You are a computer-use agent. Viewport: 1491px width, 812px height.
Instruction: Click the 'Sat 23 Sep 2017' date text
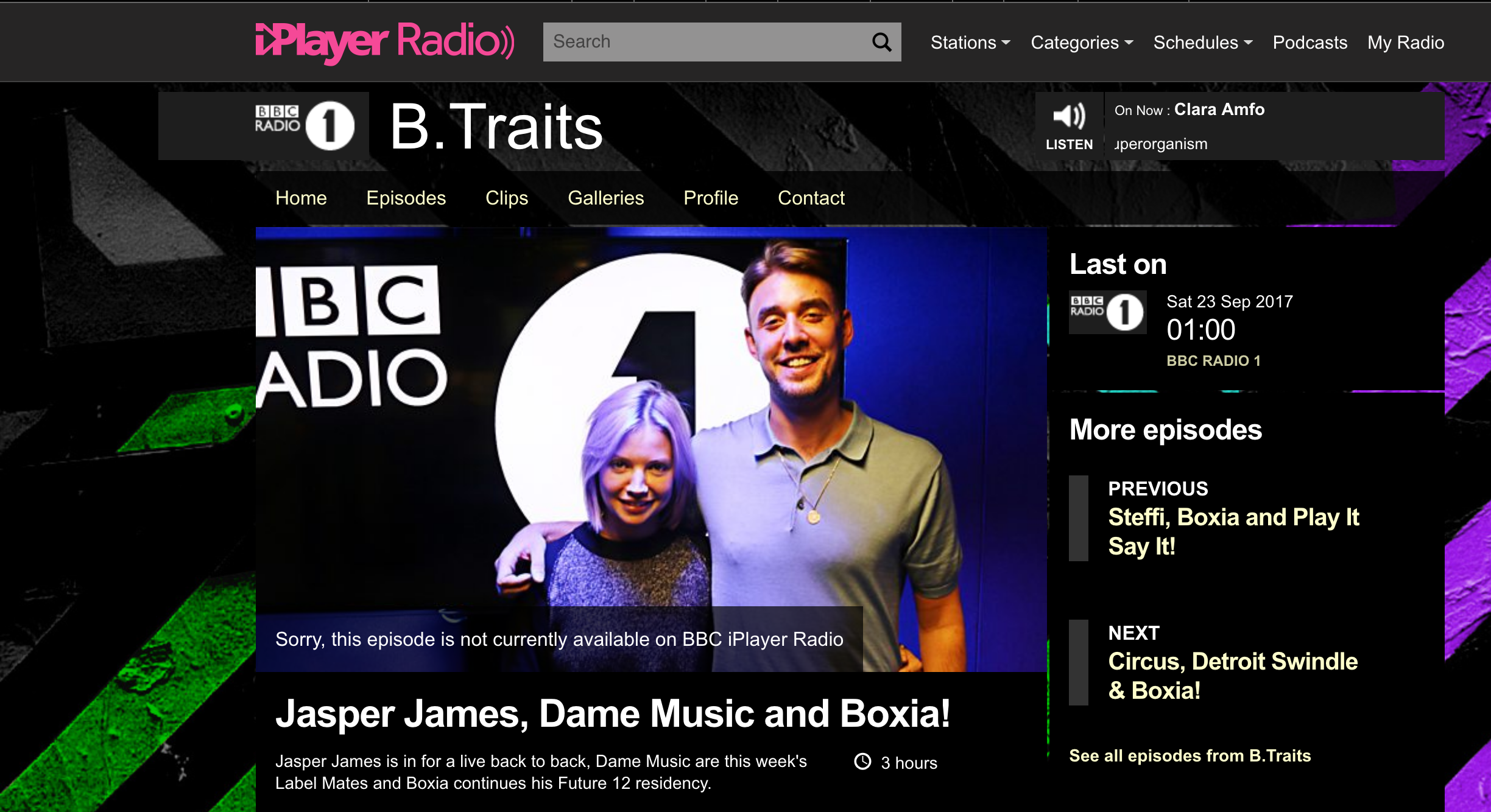click(x=1229, y=302)
